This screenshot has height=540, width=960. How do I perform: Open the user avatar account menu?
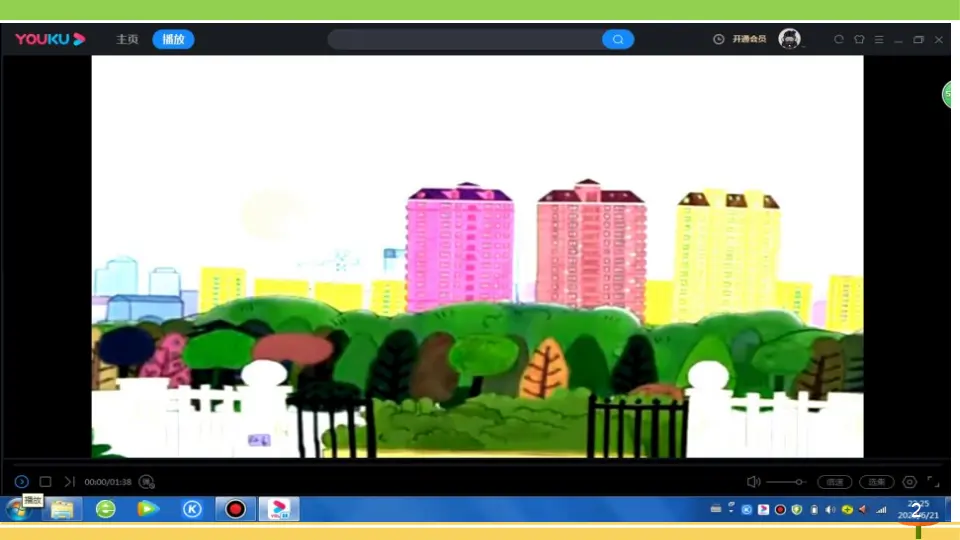click(x=789, y=39)
